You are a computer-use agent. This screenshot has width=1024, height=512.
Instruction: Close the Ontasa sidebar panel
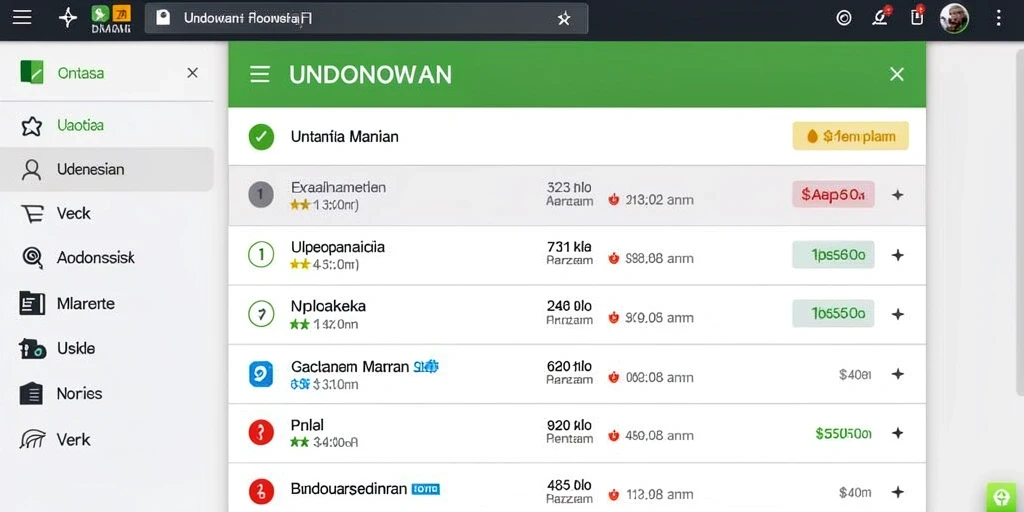pos(192,72)
